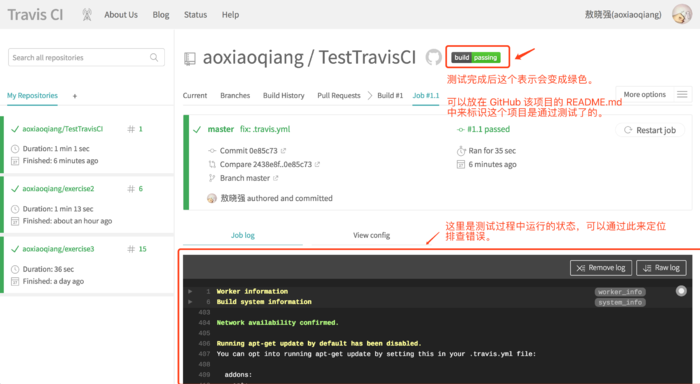Image resolution: width=700 pixels, height=384 pixels.
Task: Click the worker_info tag in log
Action: tap(620, 292)
